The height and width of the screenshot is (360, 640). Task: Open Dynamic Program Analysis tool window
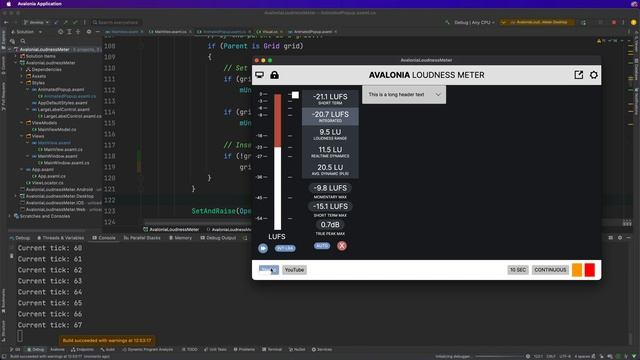pos(148,349)
